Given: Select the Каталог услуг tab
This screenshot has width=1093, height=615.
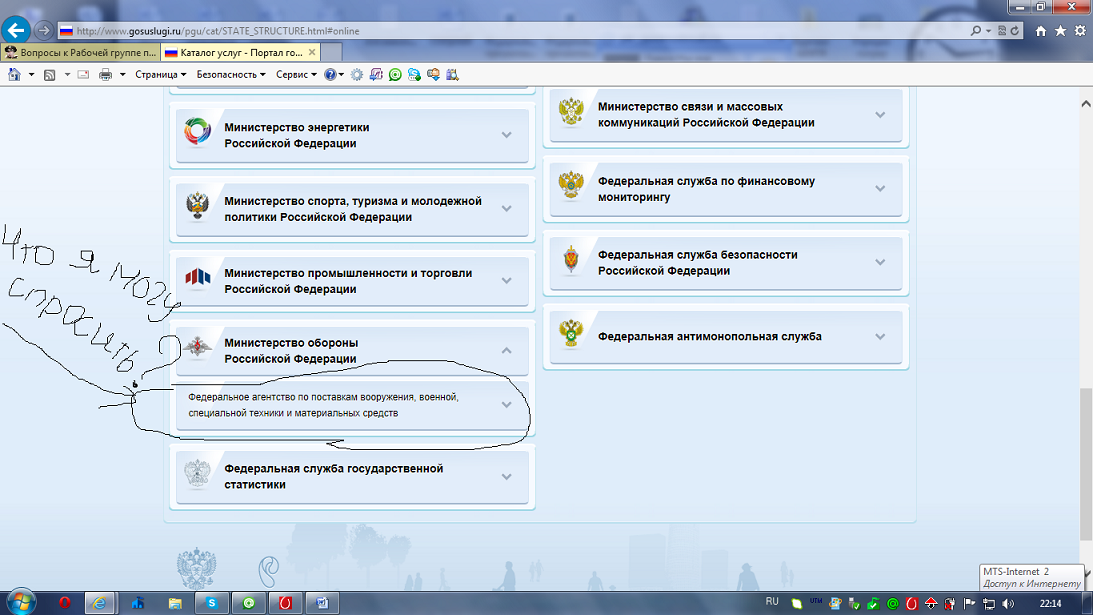Looking at the screenshot, I should click(x=240, y=52).
